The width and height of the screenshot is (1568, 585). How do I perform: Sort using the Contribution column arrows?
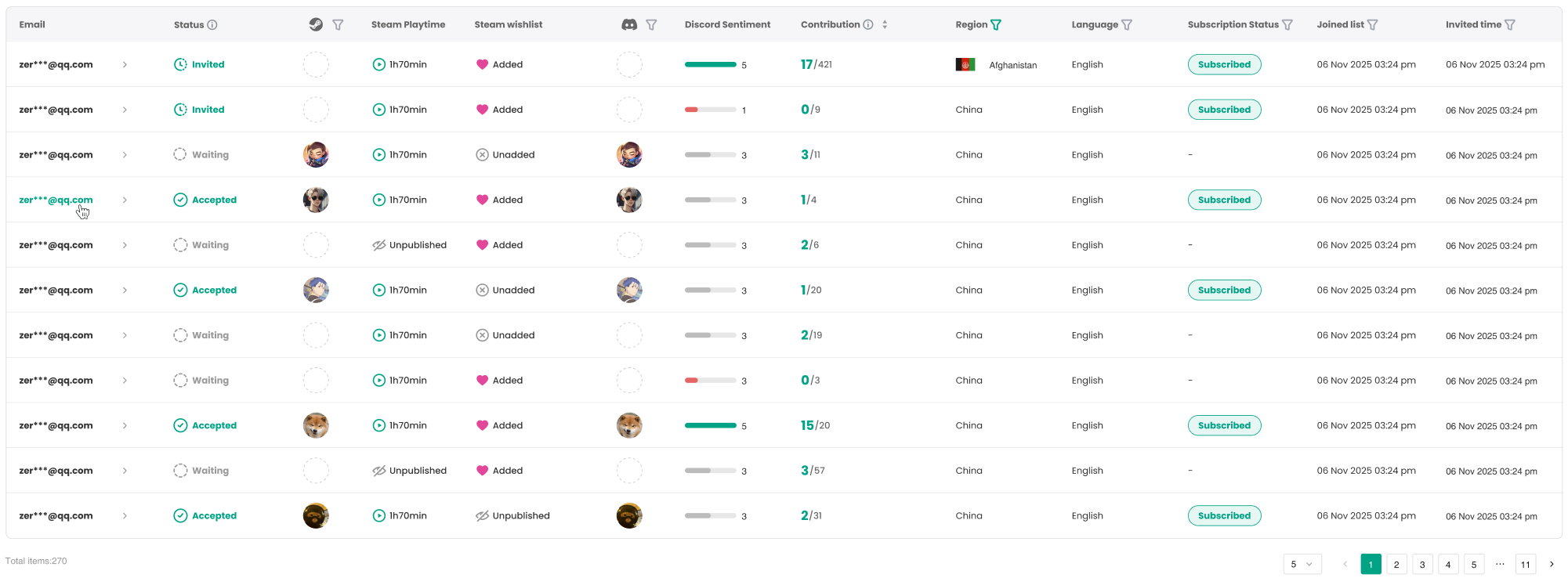pyautogui.click(x=885, y=24)
